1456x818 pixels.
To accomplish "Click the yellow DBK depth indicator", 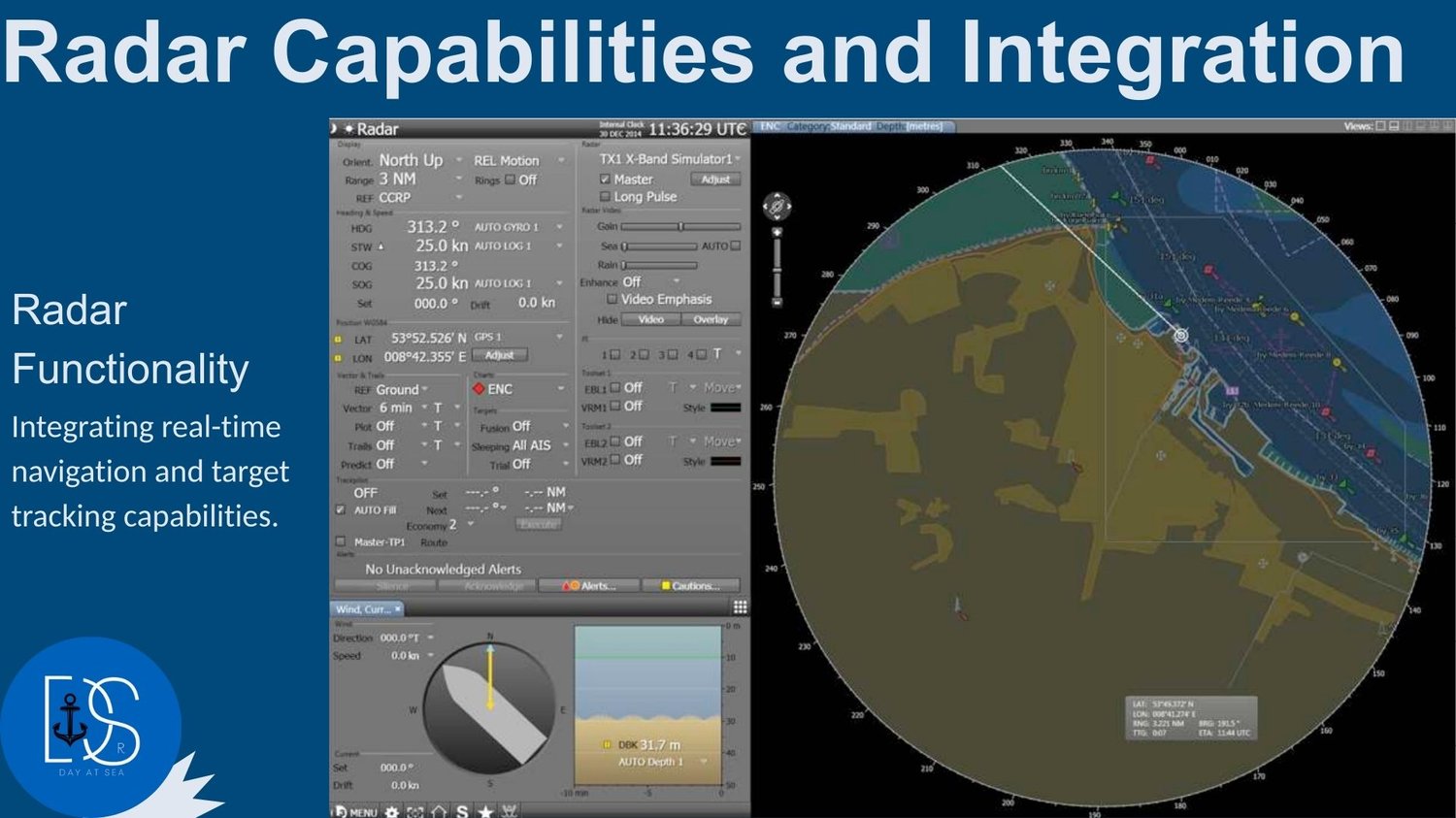I will (x=608, y=745).
